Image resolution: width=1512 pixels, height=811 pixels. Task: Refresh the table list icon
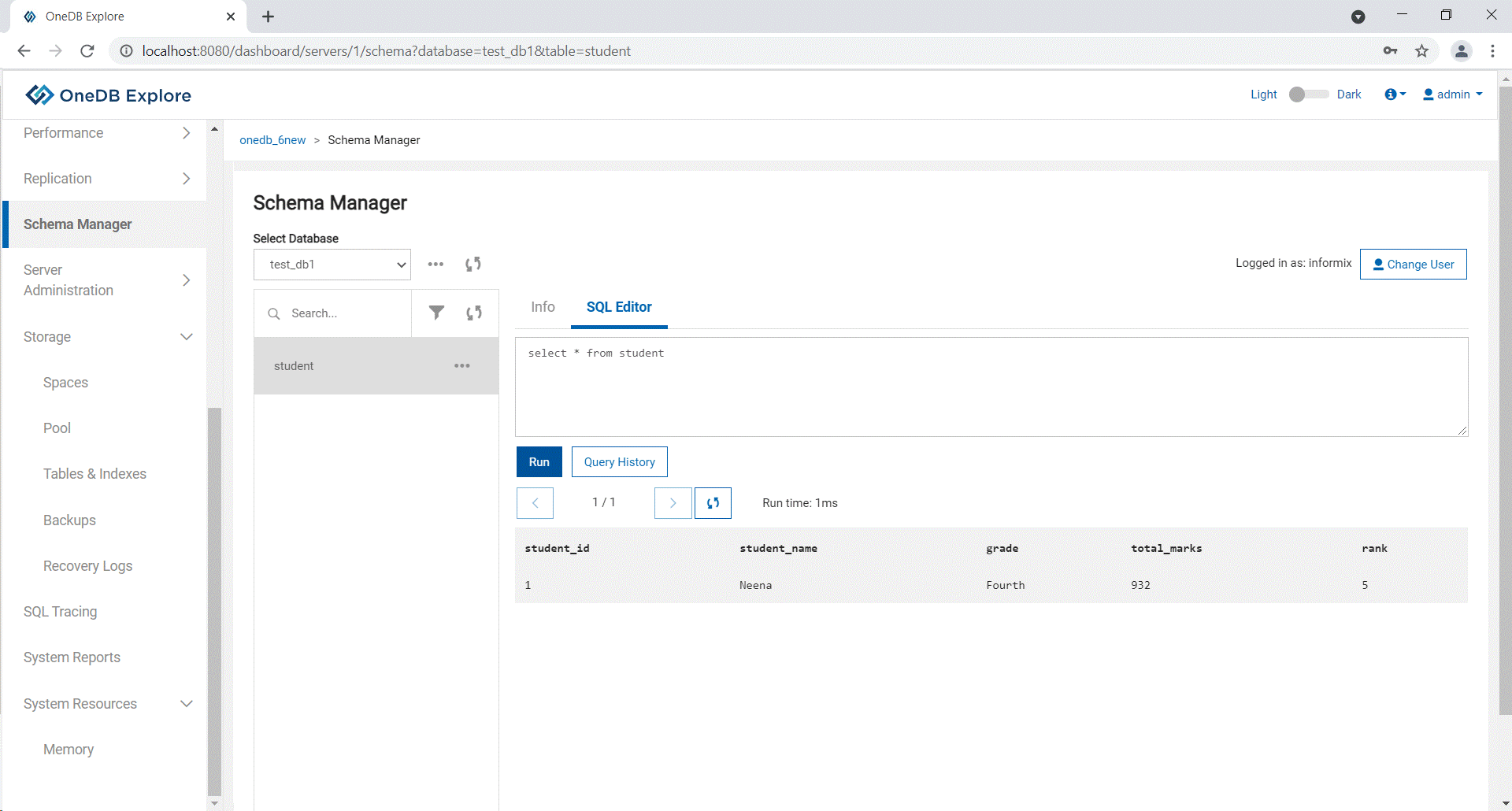[x=474, y=313]
